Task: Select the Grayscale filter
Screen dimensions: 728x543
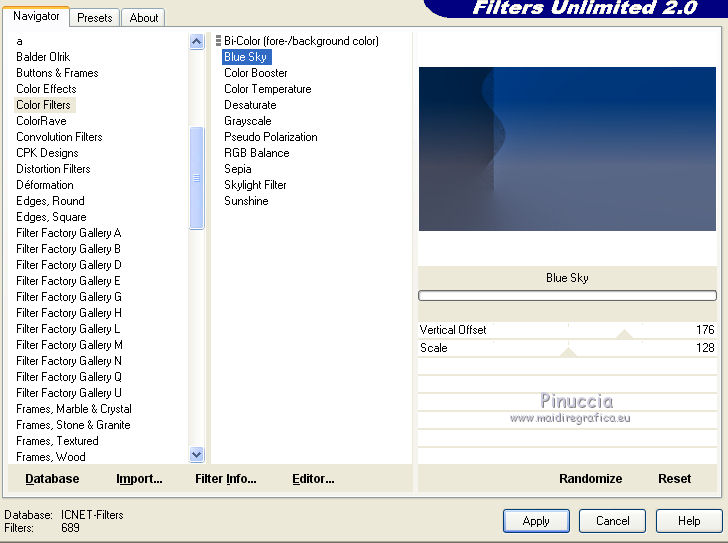Action: pos(248,121)
